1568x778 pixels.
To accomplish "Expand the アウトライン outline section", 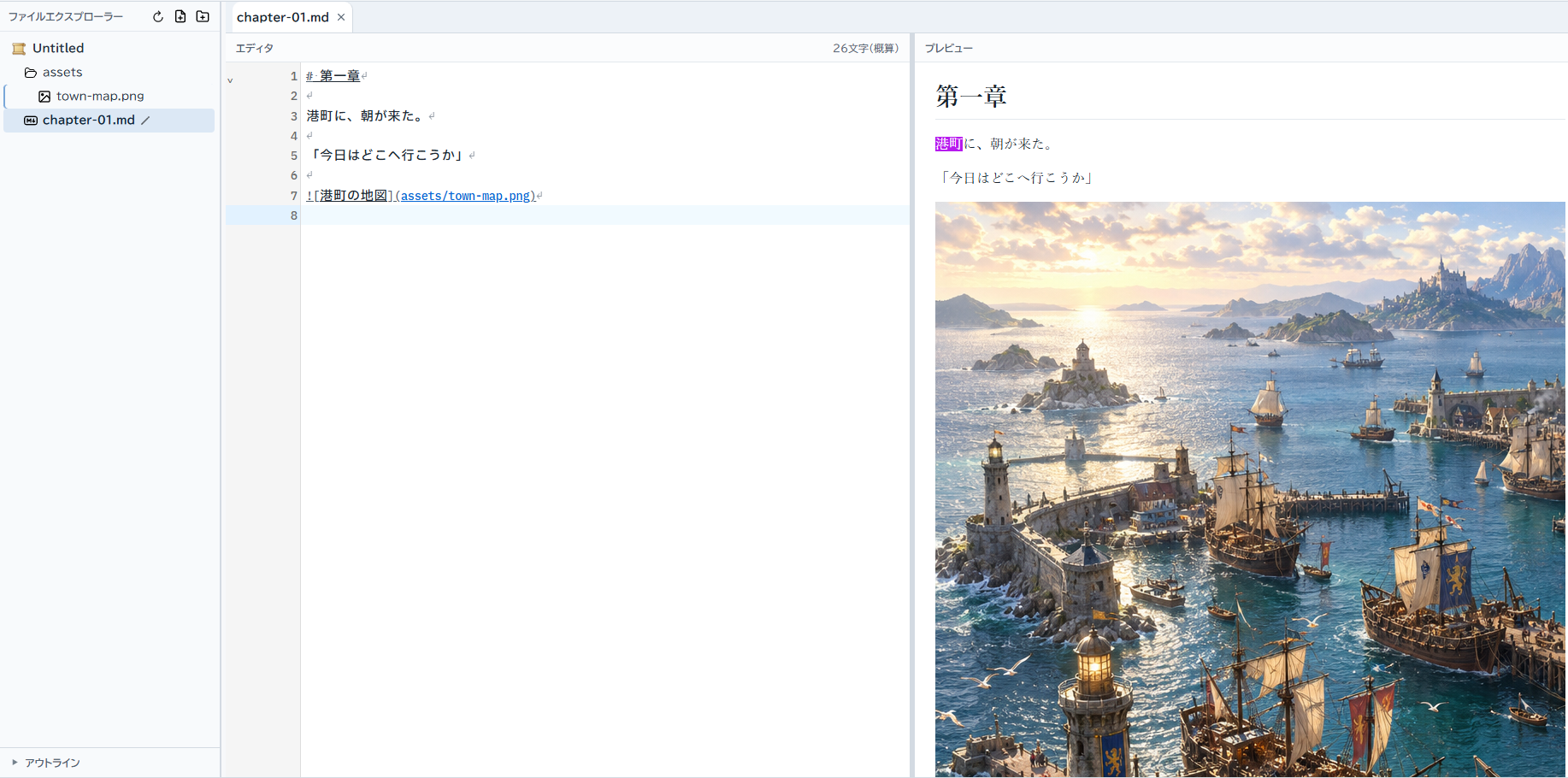I will click(x=47, y=763).
